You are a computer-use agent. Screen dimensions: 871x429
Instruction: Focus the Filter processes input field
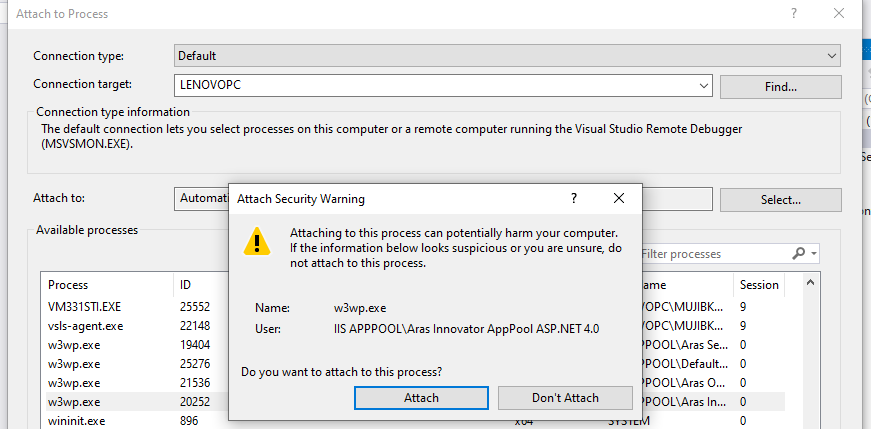(714, 254)
